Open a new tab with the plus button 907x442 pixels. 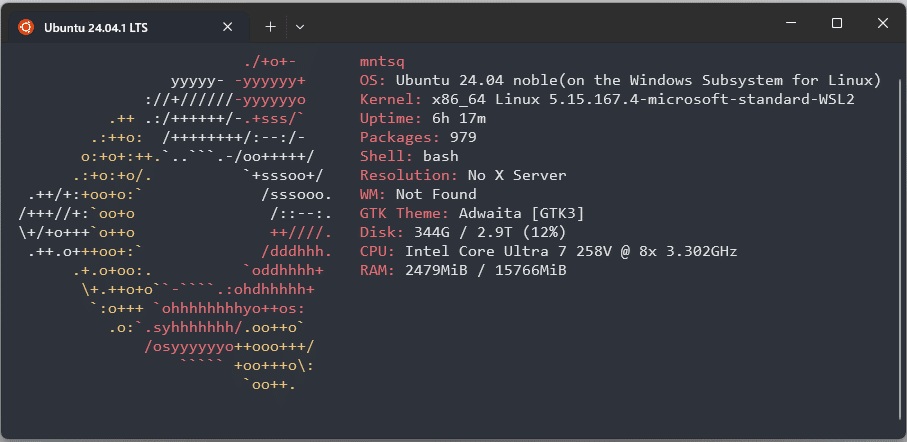[270, 27]
